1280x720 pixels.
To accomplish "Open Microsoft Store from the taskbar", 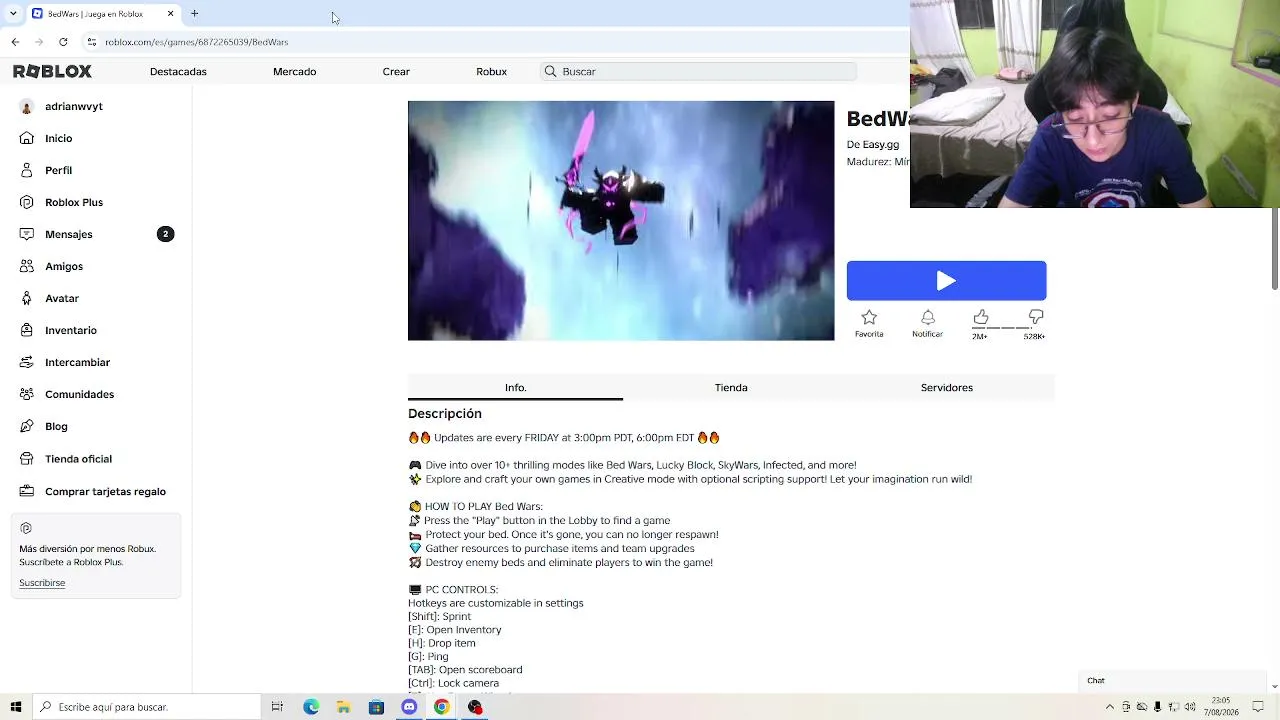I will tap(376, 707).
